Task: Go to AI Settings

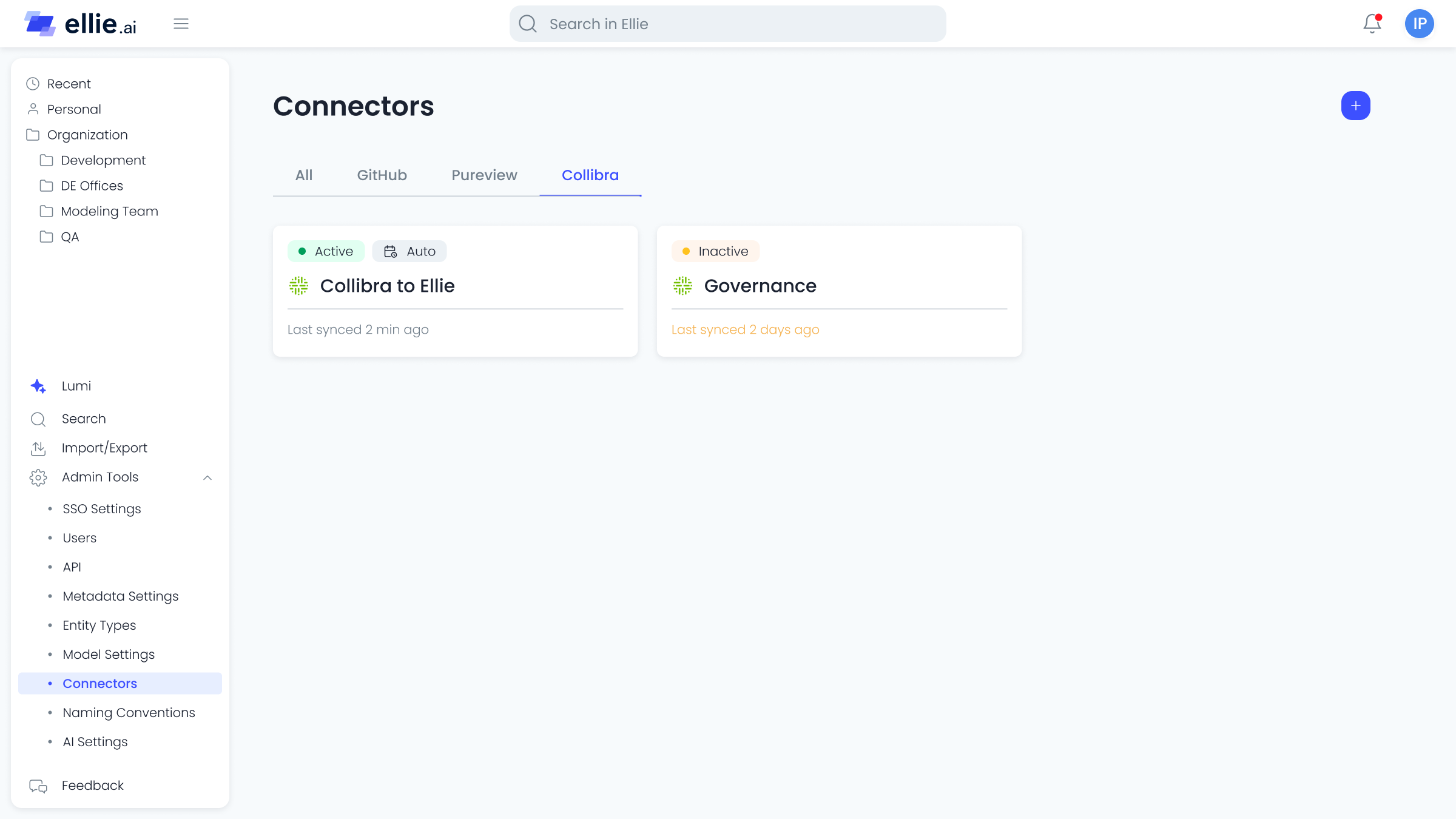Action: click(95, 742)
